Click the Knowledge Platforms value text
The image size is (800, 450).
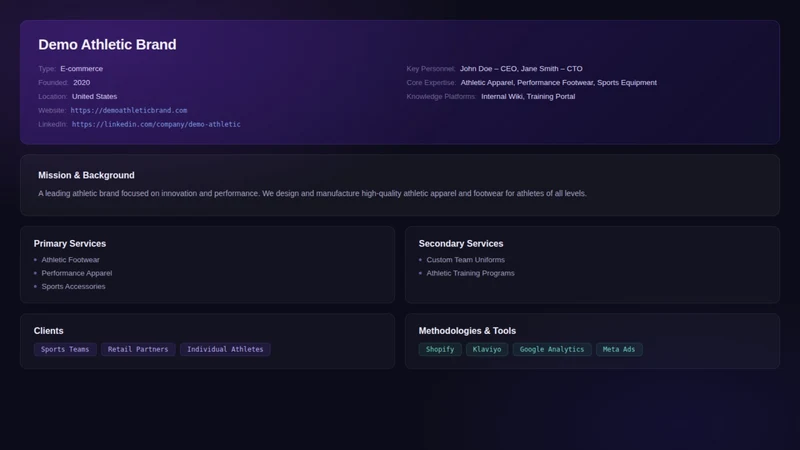(528, 96)
